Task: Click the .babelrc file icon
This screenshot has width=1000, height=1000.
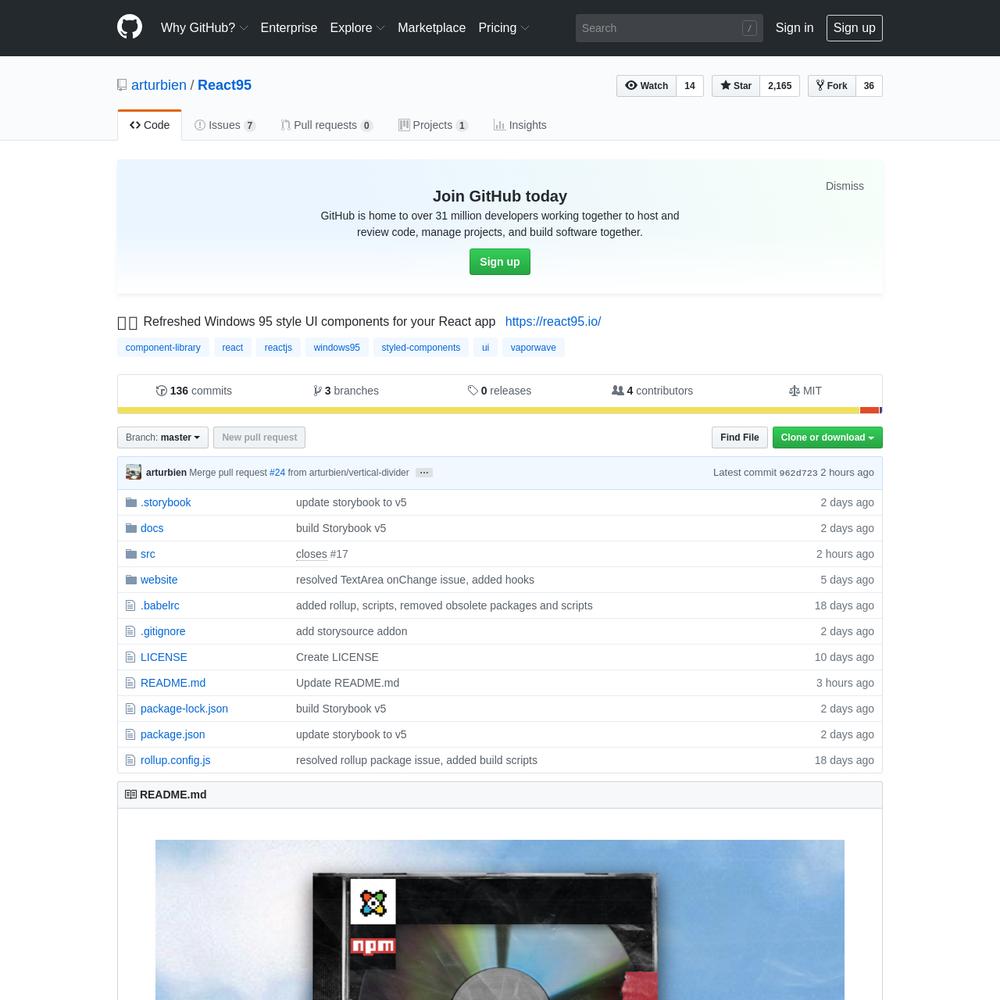Action: click(130, 605)
